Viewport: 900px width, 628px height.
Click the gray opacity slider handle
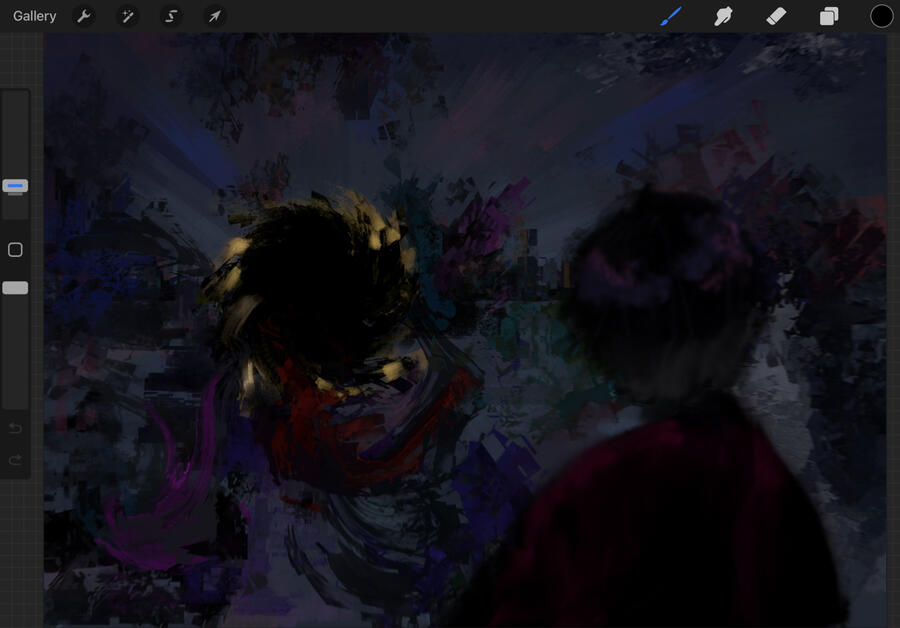15,288
